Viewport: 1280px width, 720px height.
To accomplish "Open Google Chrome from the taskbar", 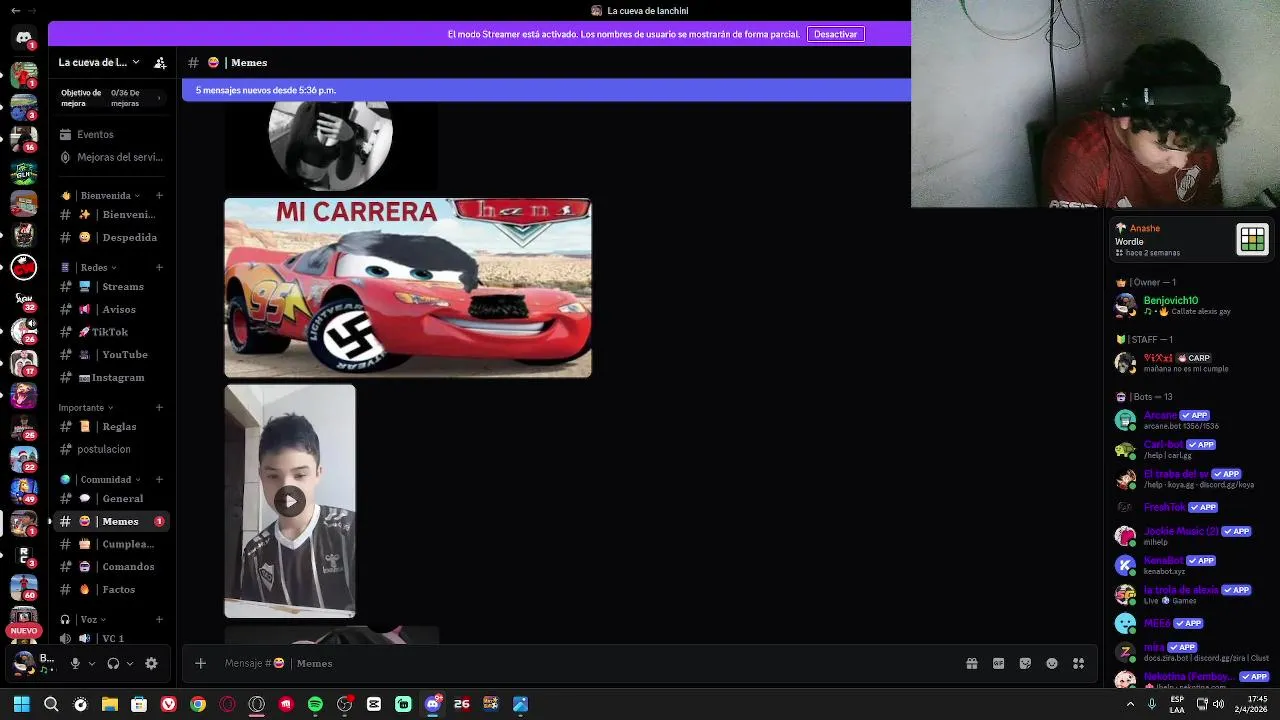I will 198,704.
